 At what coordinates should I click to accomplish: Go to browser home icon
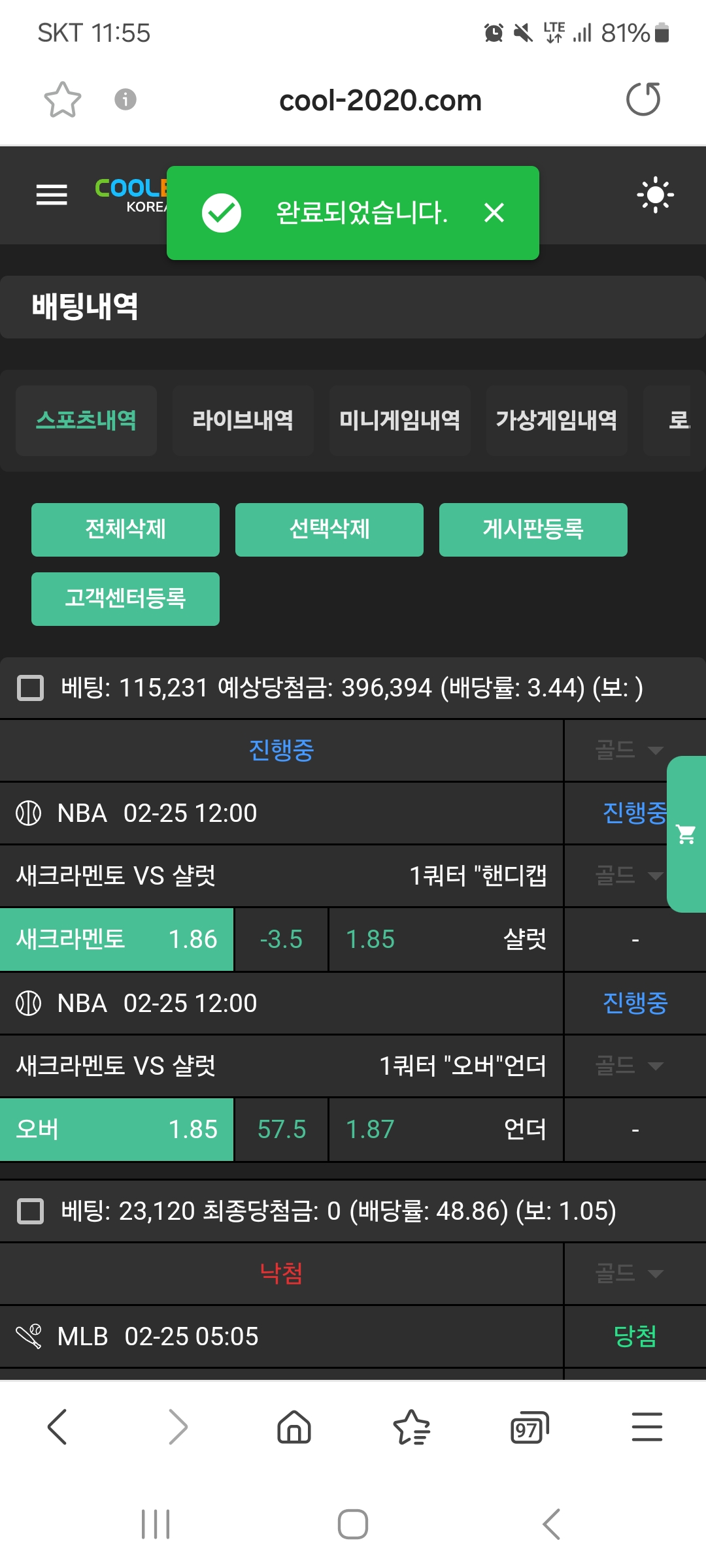coord(294,1426)
